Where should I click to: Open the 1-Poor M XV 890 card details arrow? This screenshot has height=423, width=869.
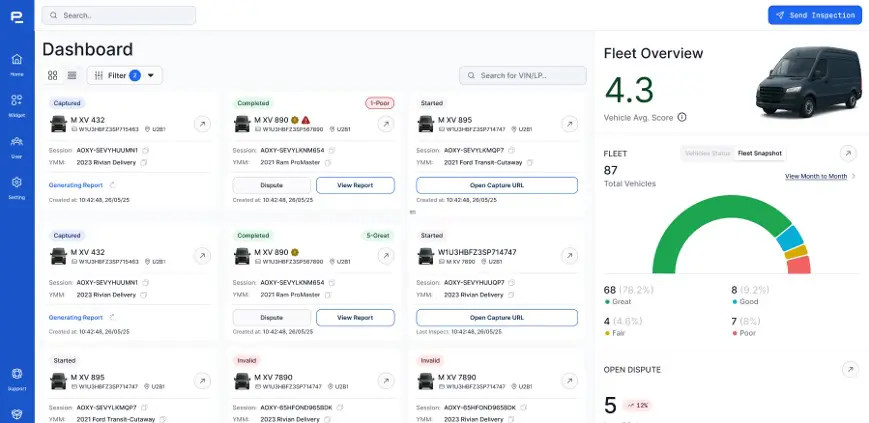(386, 124)
